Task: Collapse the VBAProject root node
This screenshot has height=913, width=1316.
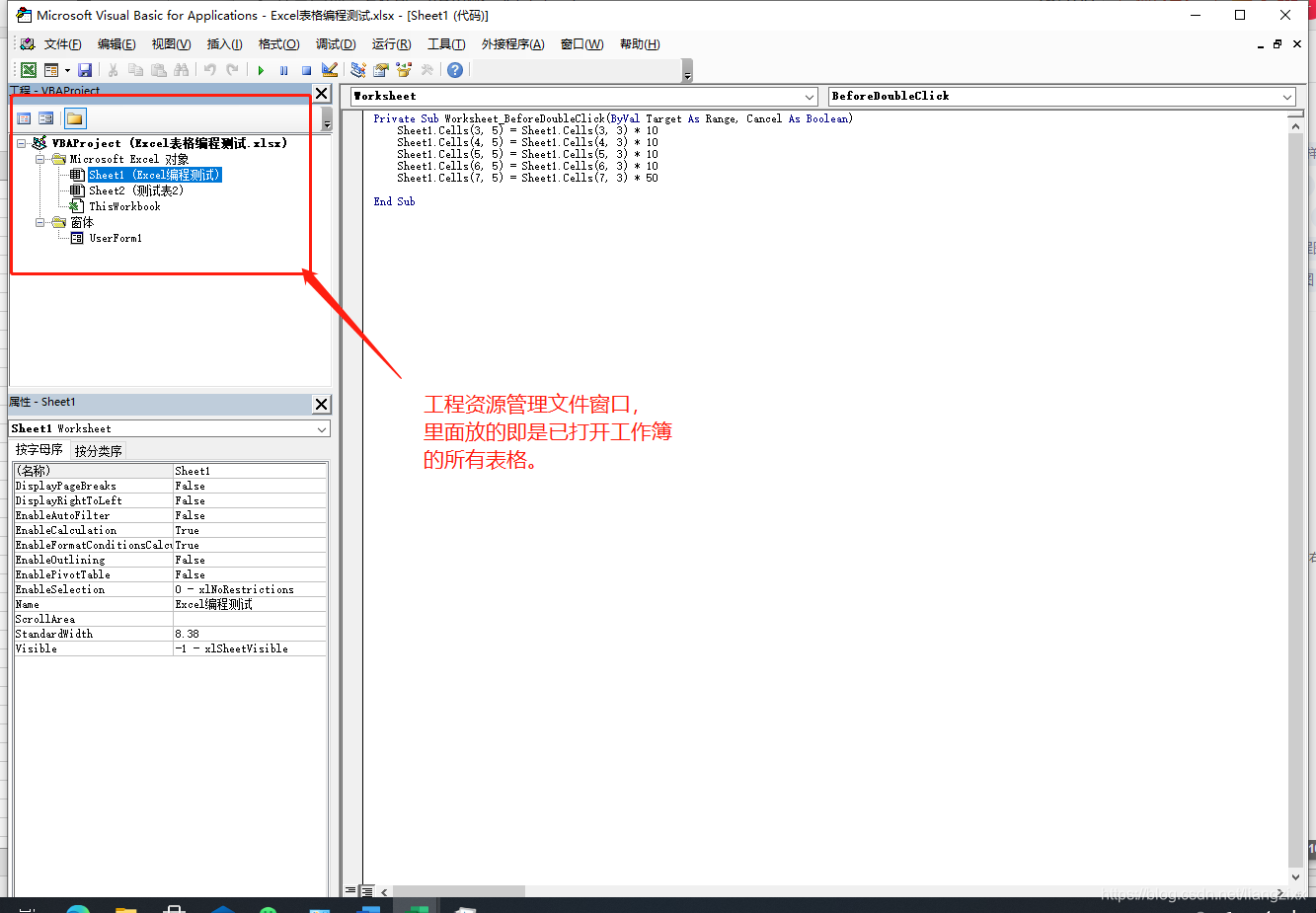Action: (22, 143)
